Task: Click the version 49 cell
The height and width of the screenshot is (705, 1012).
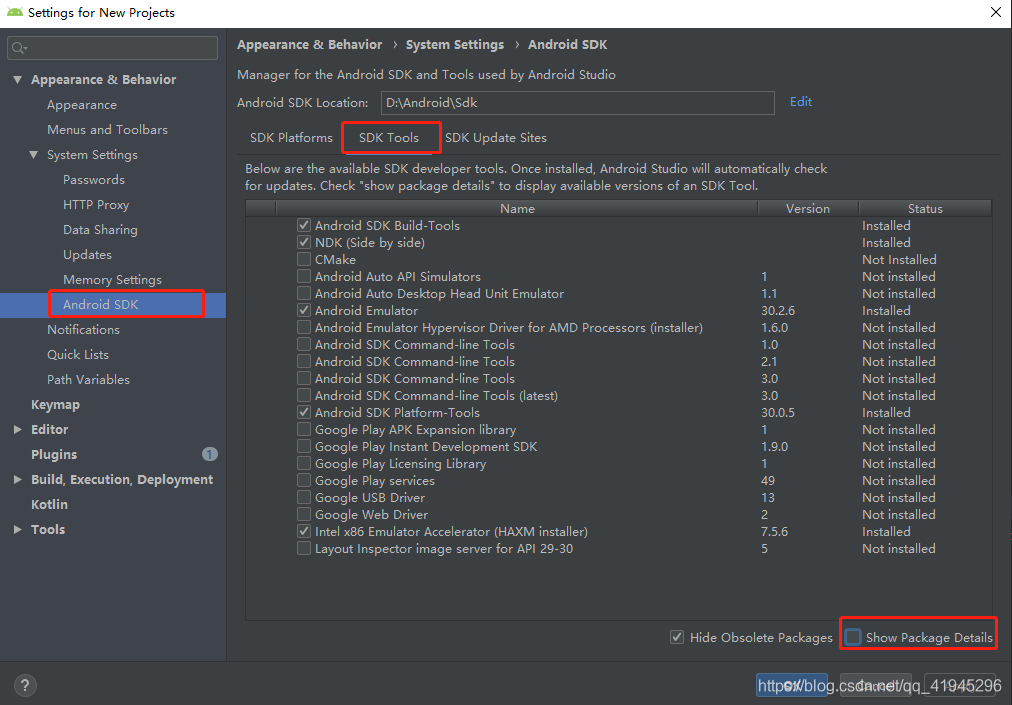Action: [767, 480]
